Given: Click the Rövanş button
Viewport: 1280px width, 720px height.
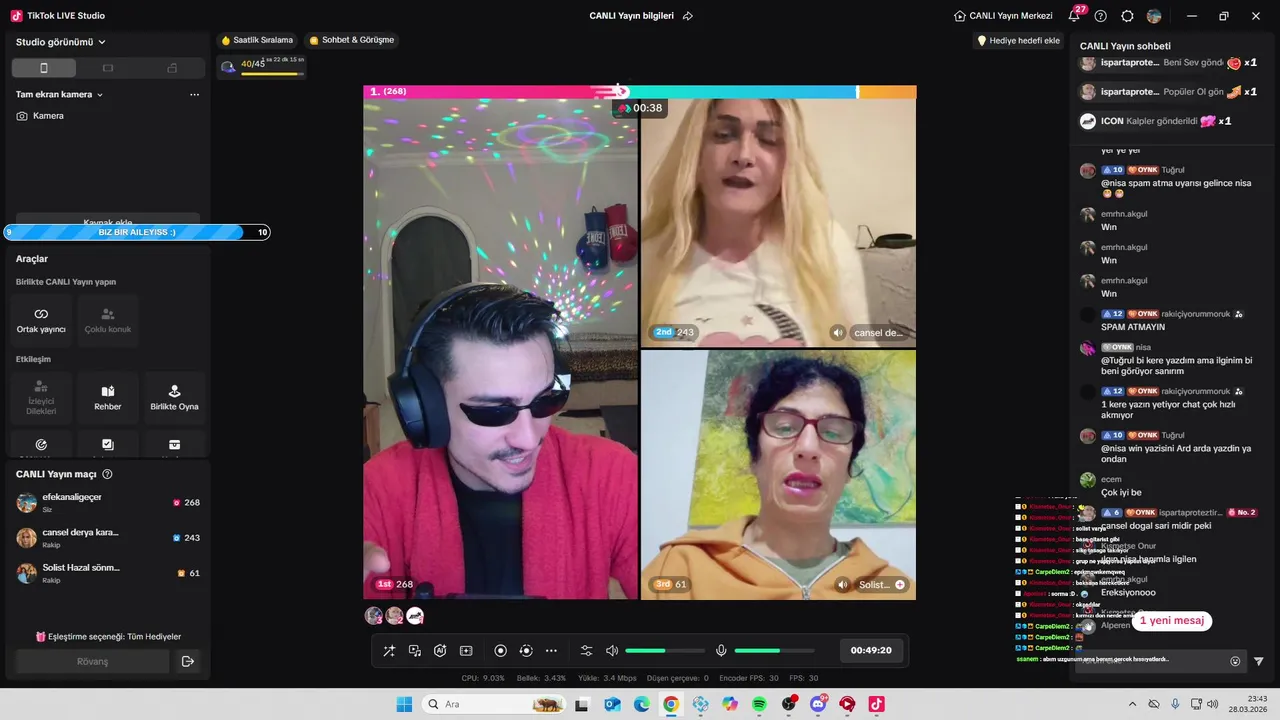Looking at the screenshot, I should (x=92, y=661).
